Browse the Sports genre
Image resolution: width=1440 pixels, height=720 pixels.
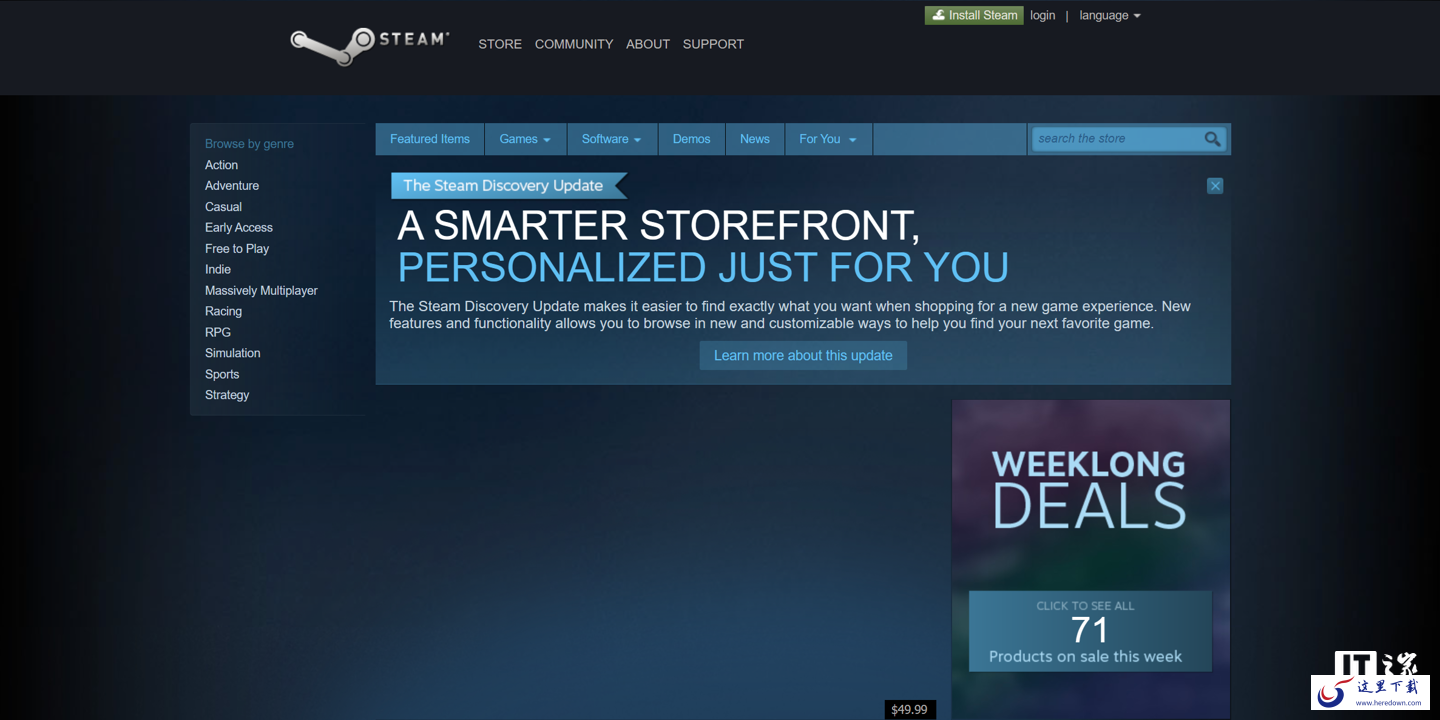click(x=222, y=375)
